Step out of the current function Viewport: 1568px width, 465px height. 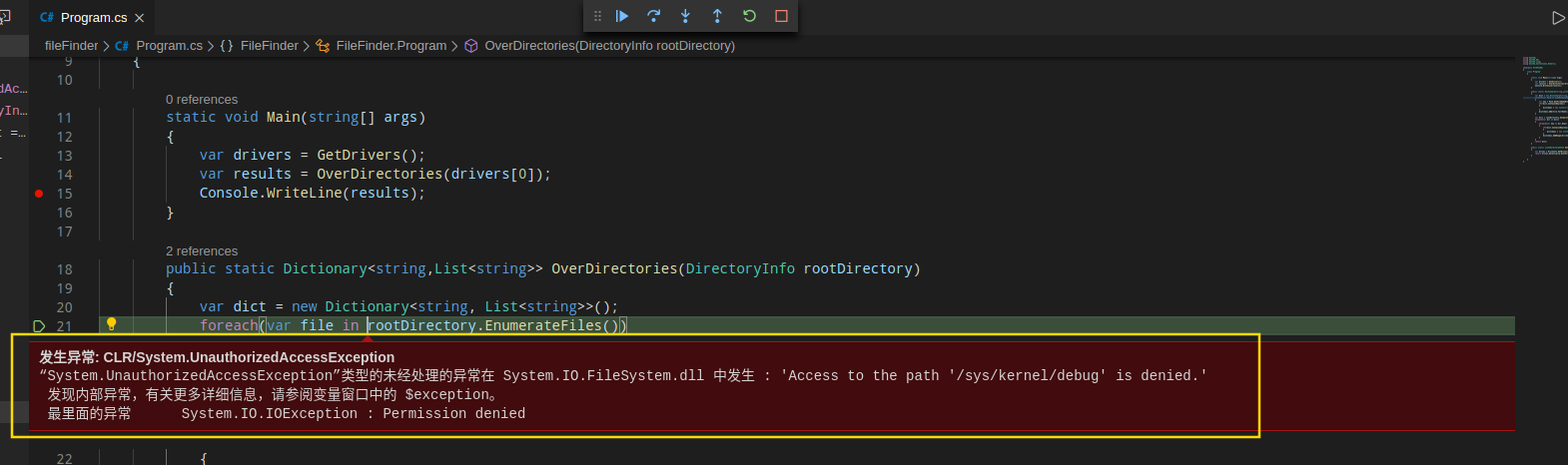click(x=717, y=16)
